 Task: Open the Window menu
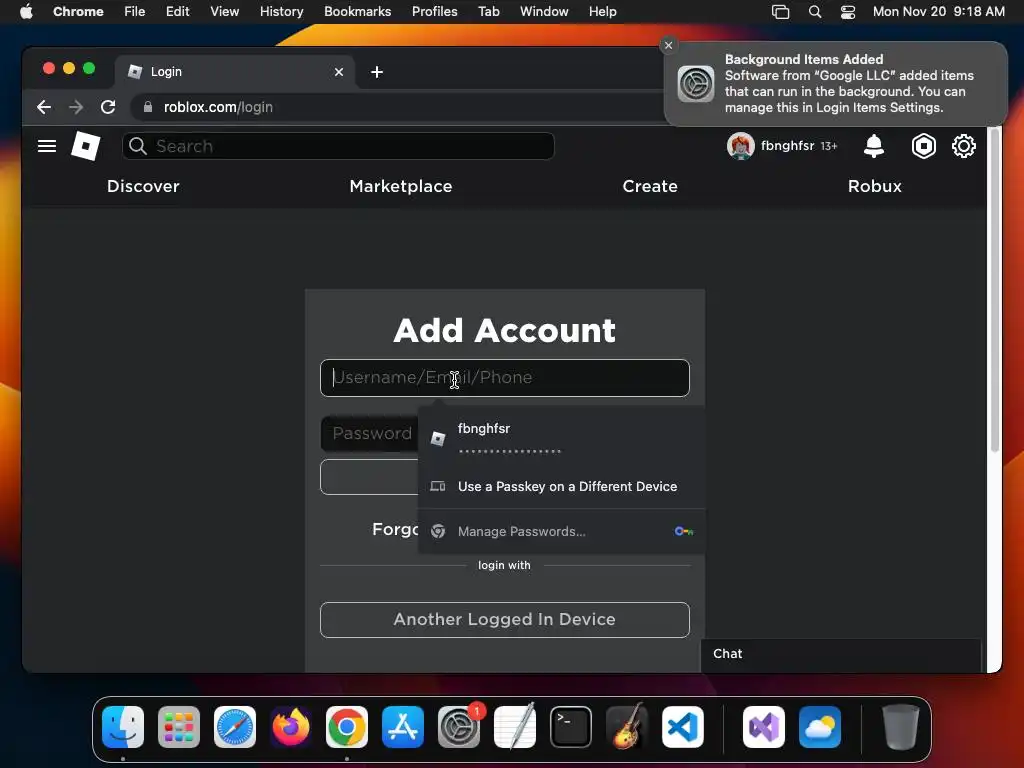(544, 12)
